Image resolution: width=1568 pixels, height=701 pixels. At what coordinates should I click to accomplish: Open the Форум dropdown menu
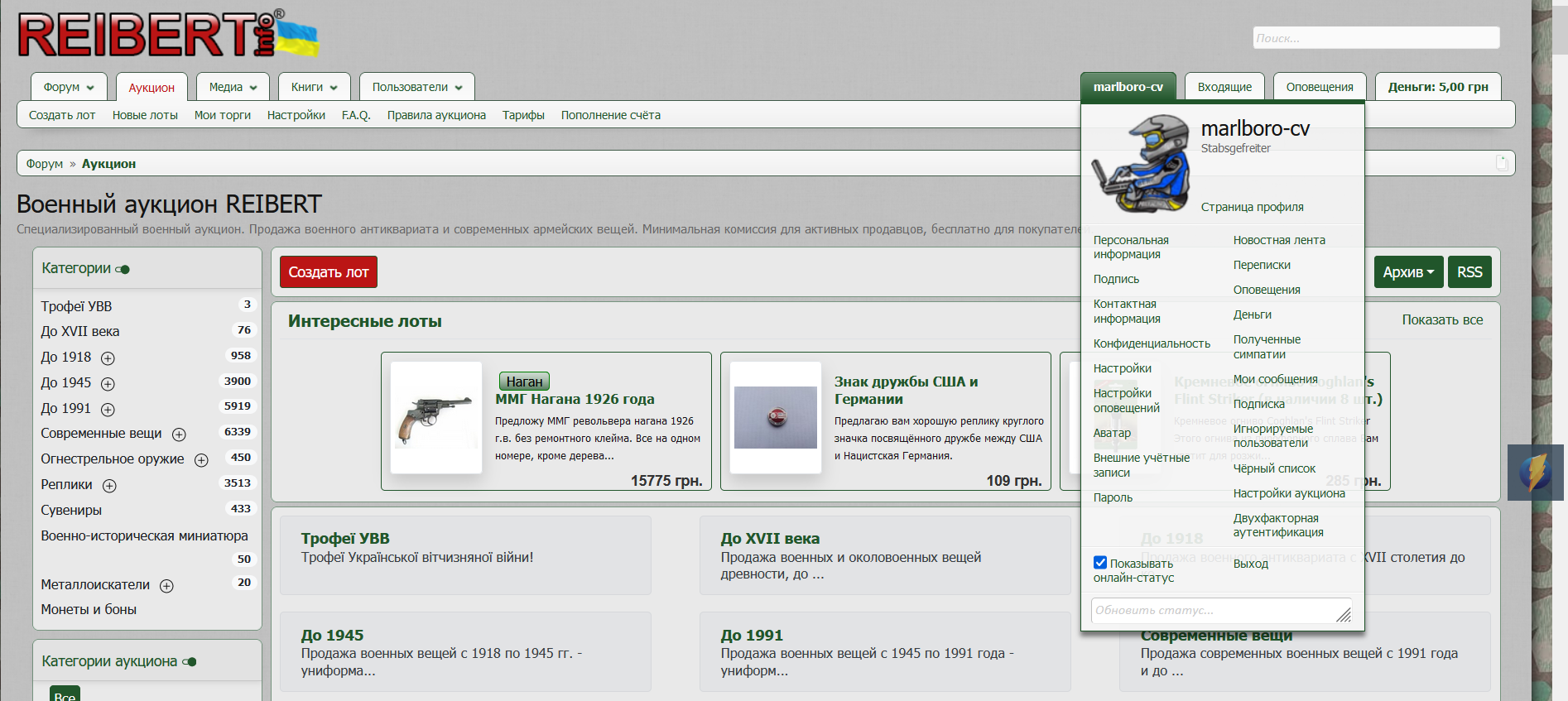[70, 87]
